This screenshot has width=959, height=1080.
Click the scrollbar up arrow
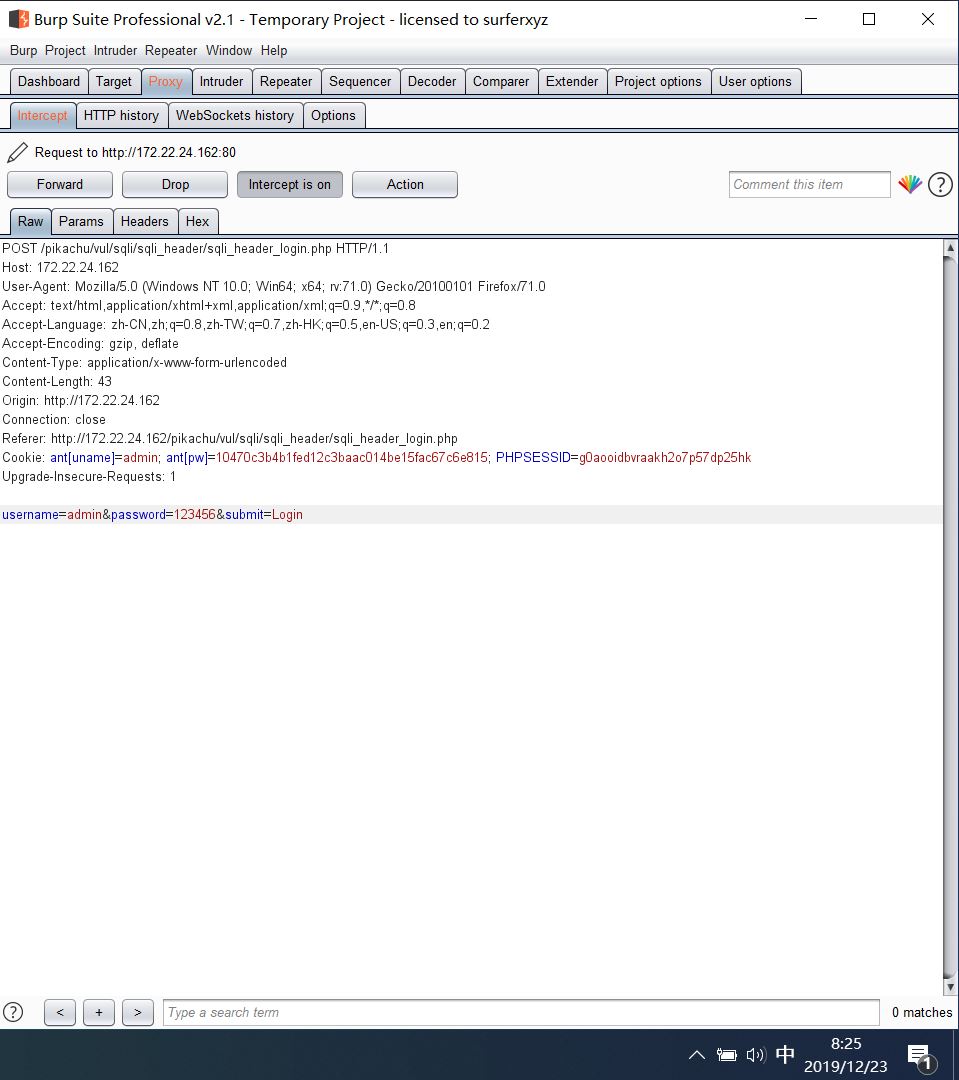pyautogui.click(x=950, y=248)
